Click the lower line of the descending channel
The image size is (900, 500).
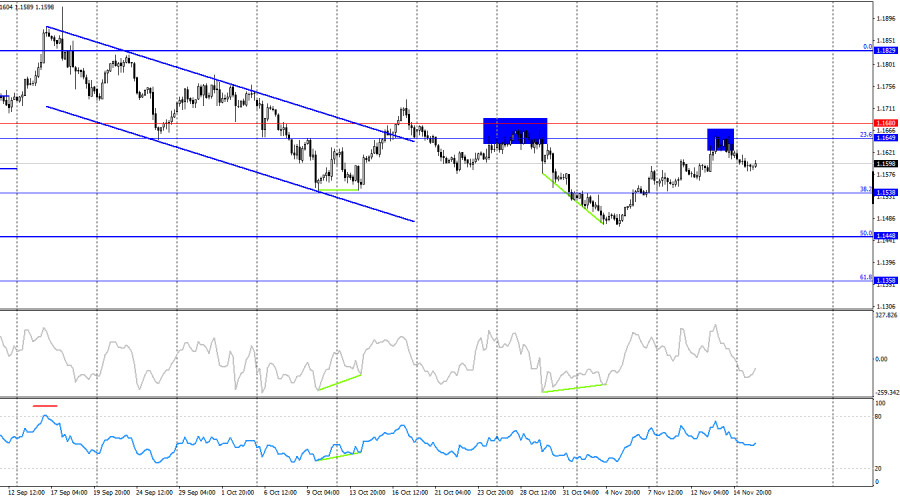point(230,164)
